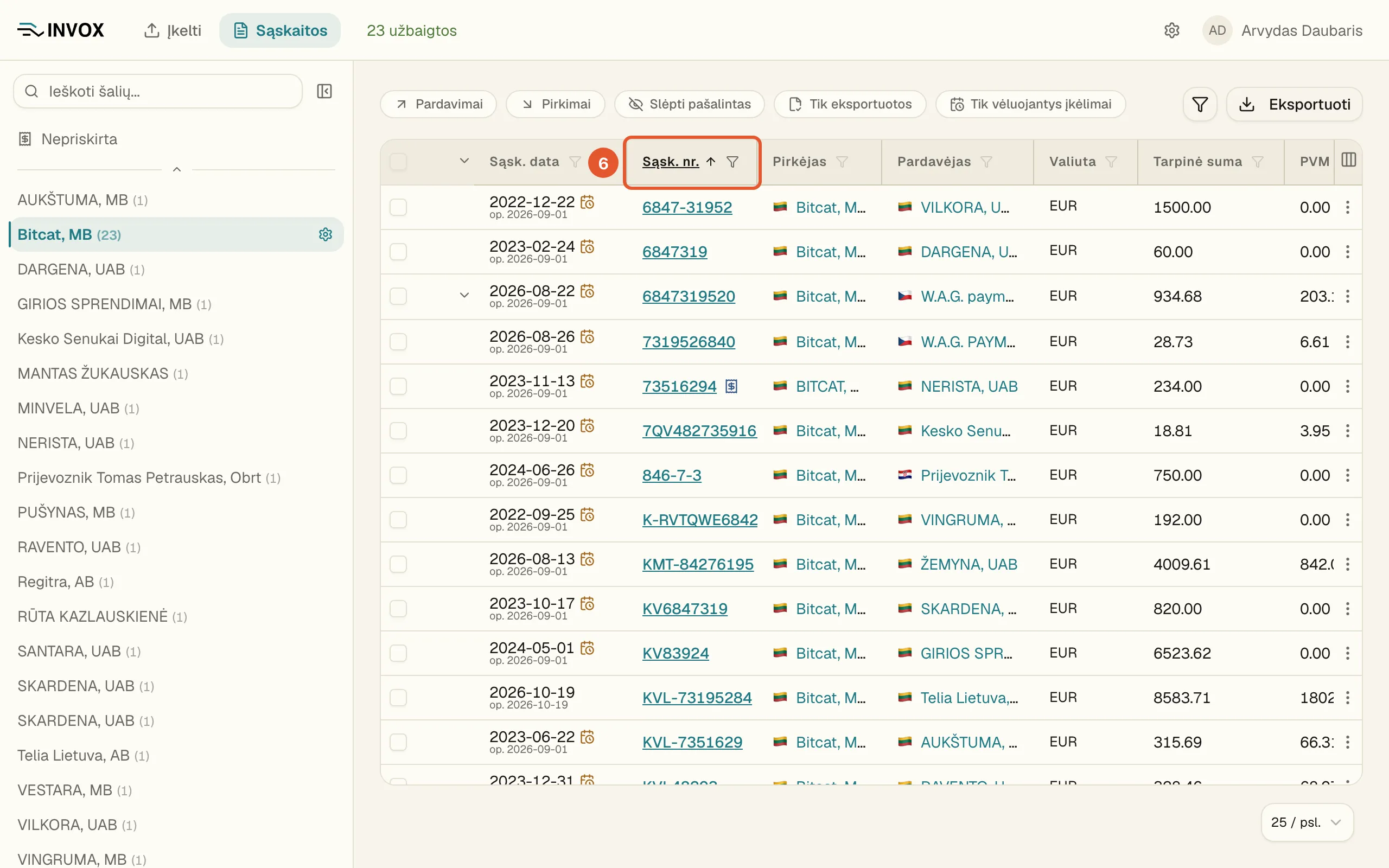
Task: Click the document icon next to 73516294
Action: pos(731,386)
